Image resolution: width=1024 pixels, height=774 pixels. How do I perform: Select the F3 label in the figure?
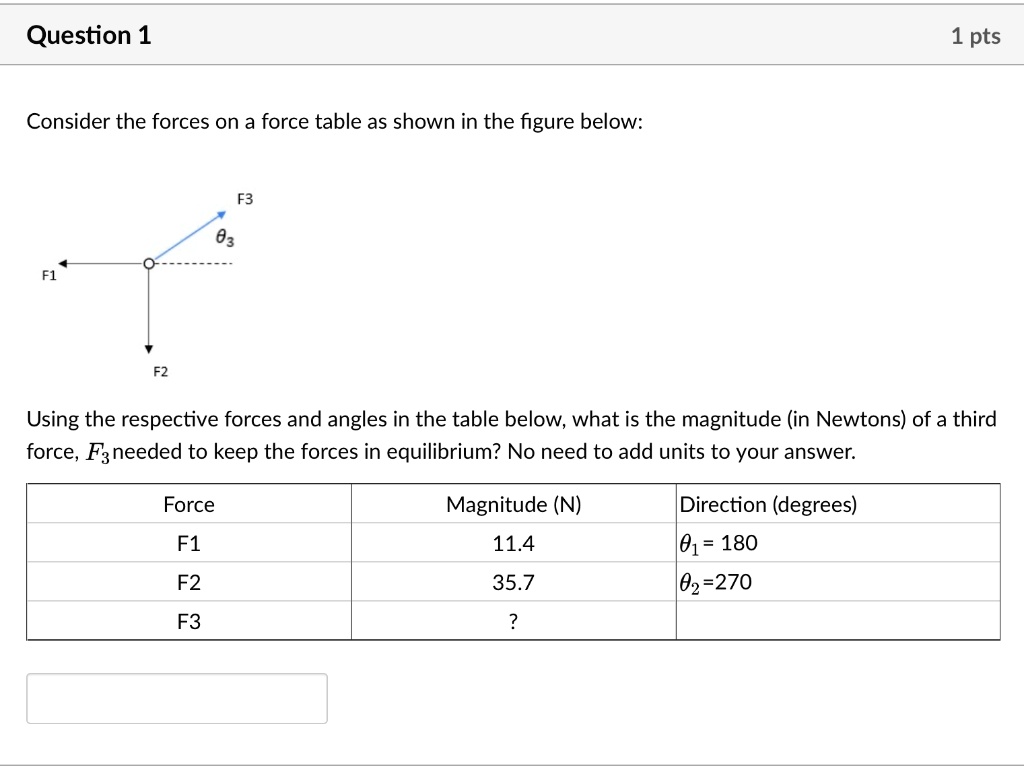[x=245, y=198]
